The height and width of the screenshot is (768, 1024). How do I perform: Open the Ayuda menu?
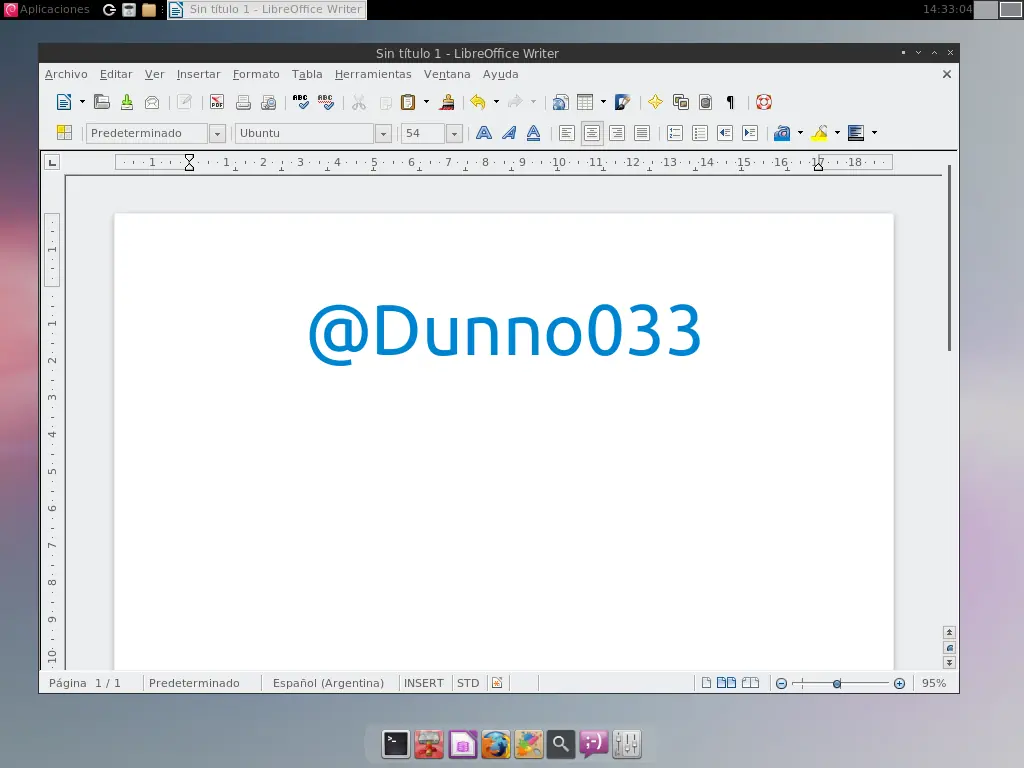[500, 74]
